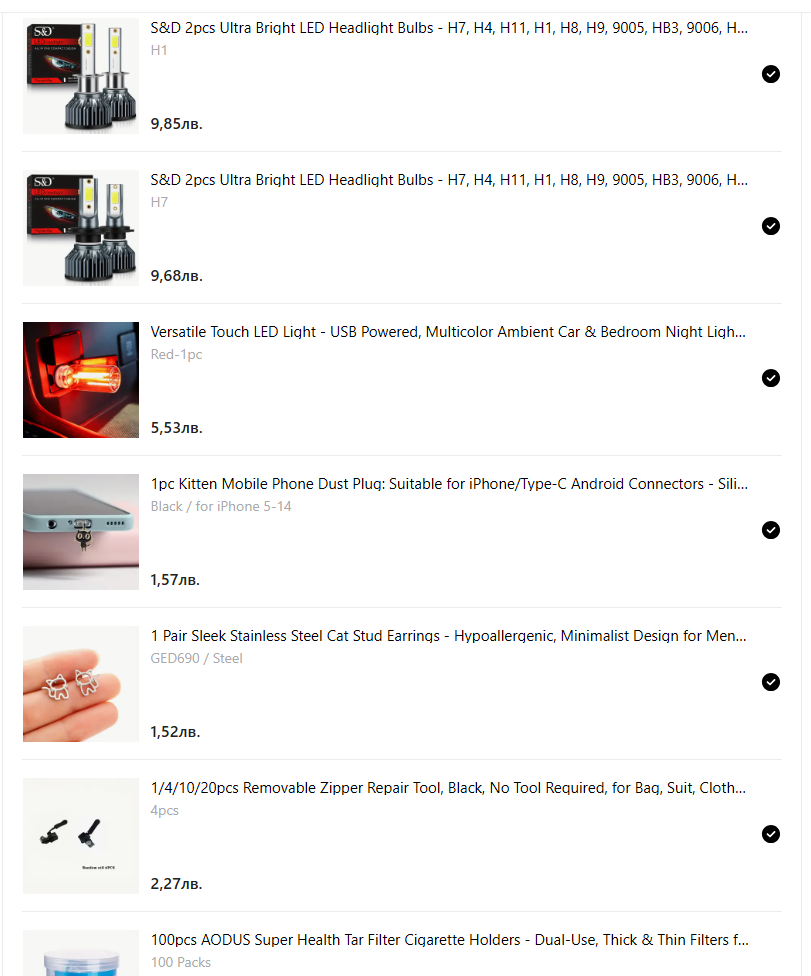
Task: Deselect the Cat Stud Earrings item
Action: point(771,682)
